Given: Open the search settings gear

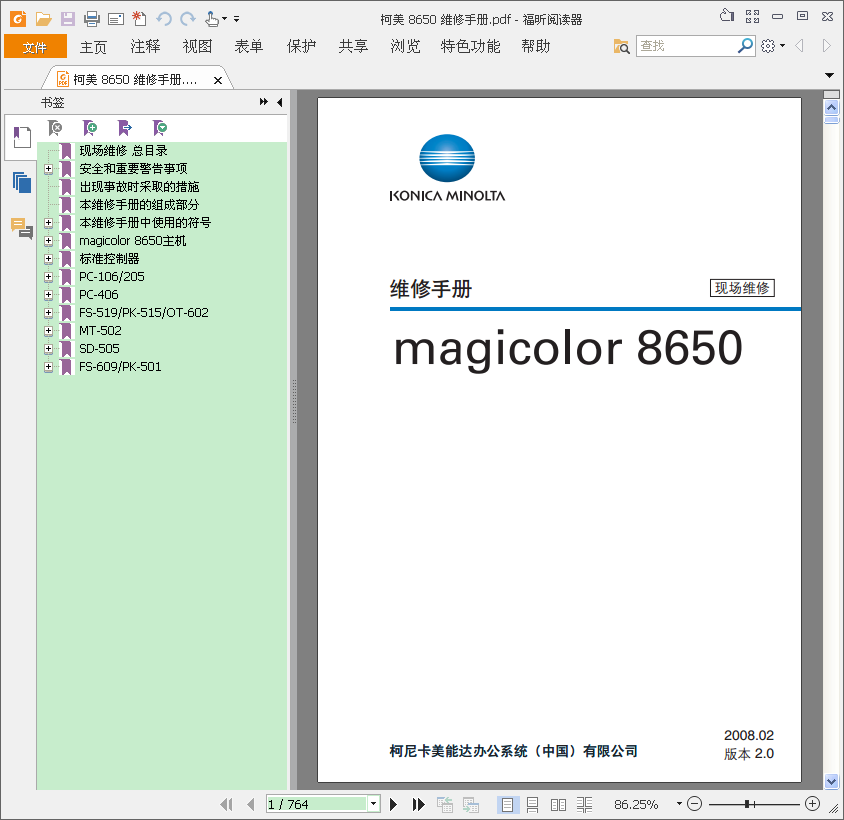Looking at the screenshot, I should [769, 46].
